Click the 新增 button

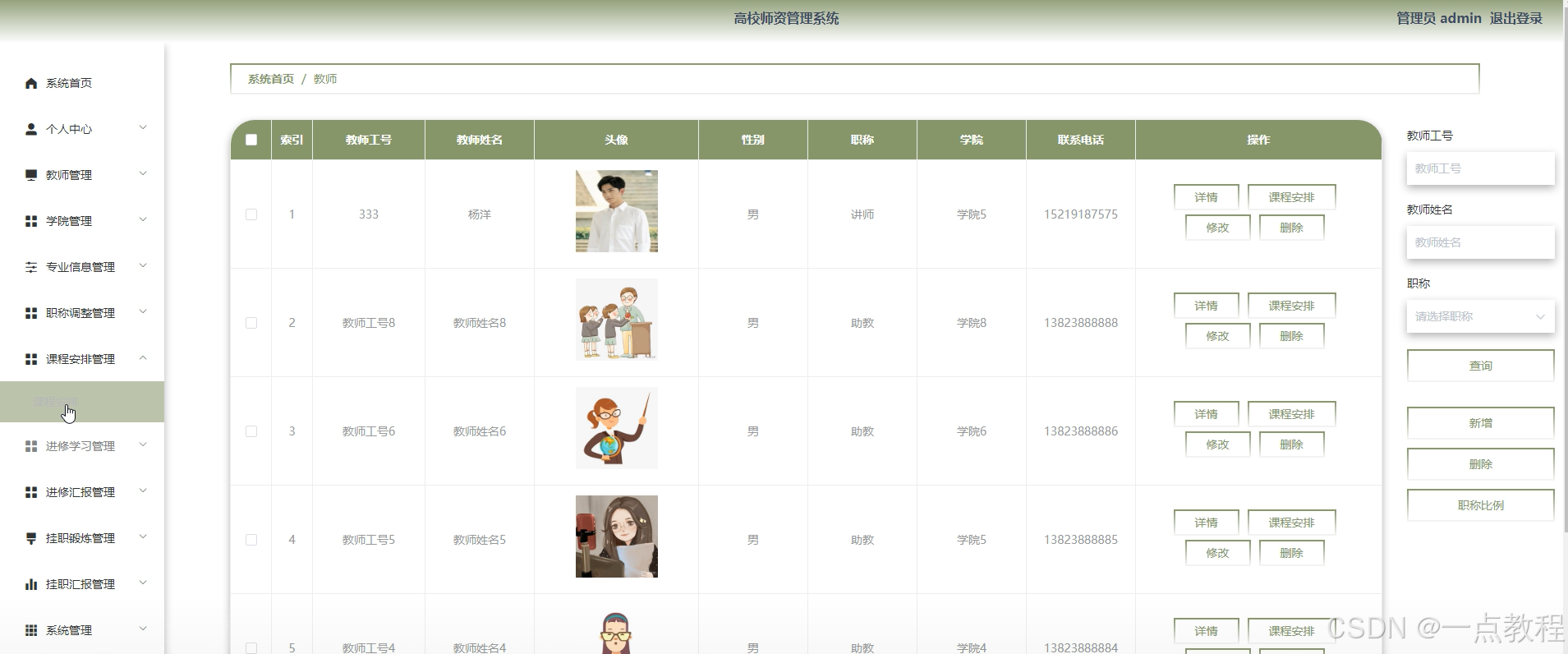pos(1480,423)
